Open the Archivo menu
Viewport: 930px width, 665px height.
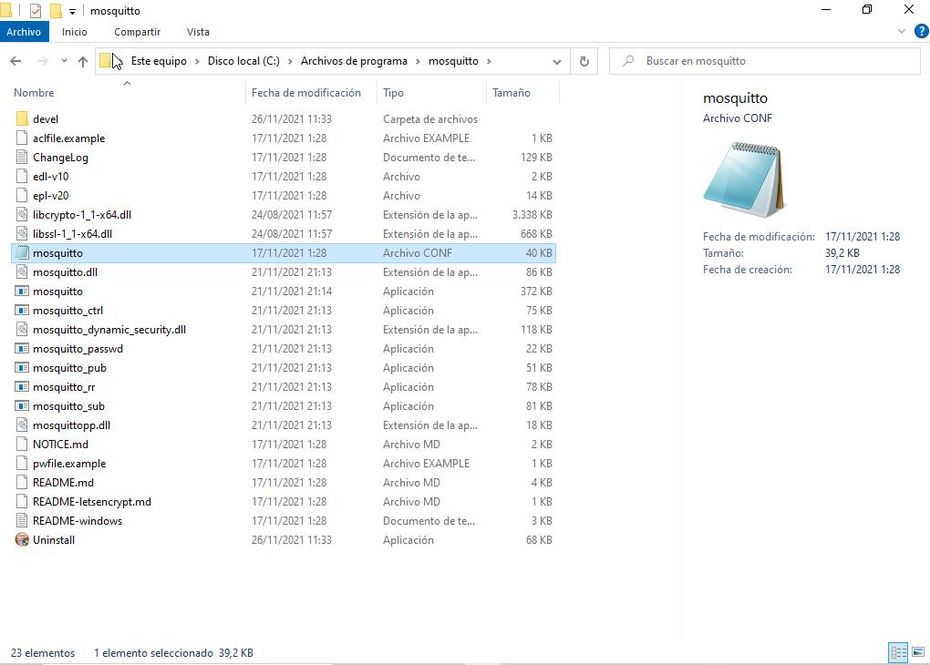pyautogui.click(x=24, y=32)
